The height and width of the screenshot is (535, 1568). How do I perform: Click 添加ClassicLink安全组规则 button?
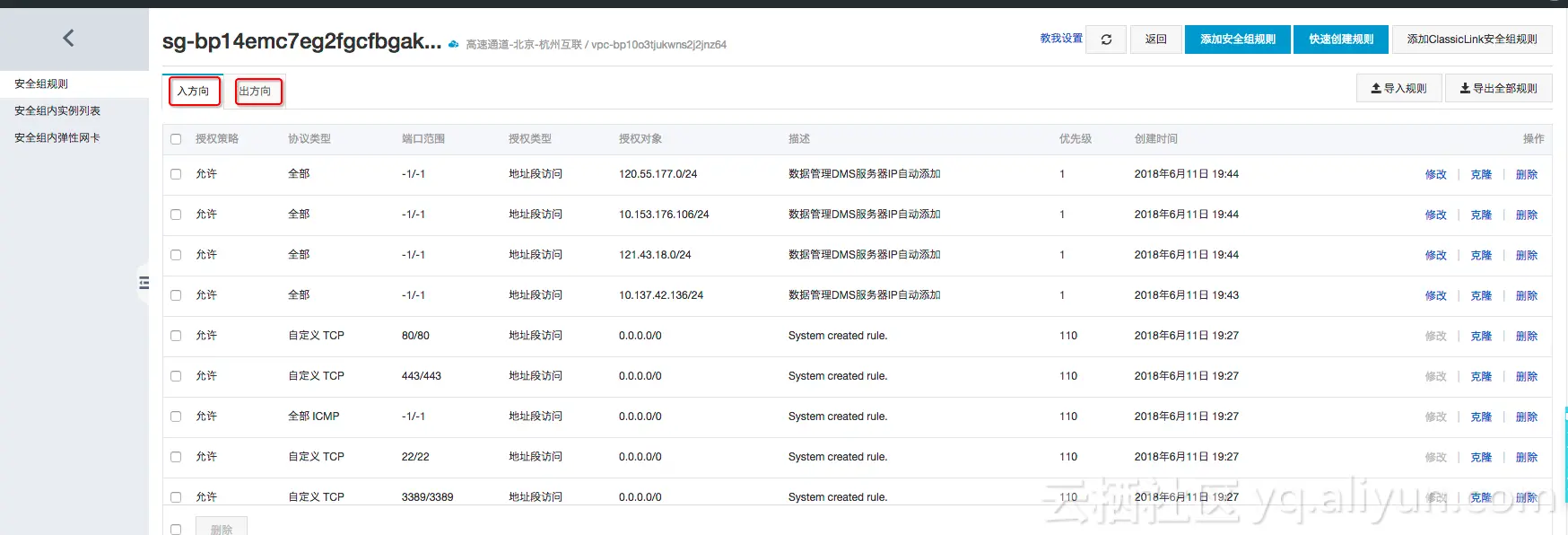pos(1472,39)
